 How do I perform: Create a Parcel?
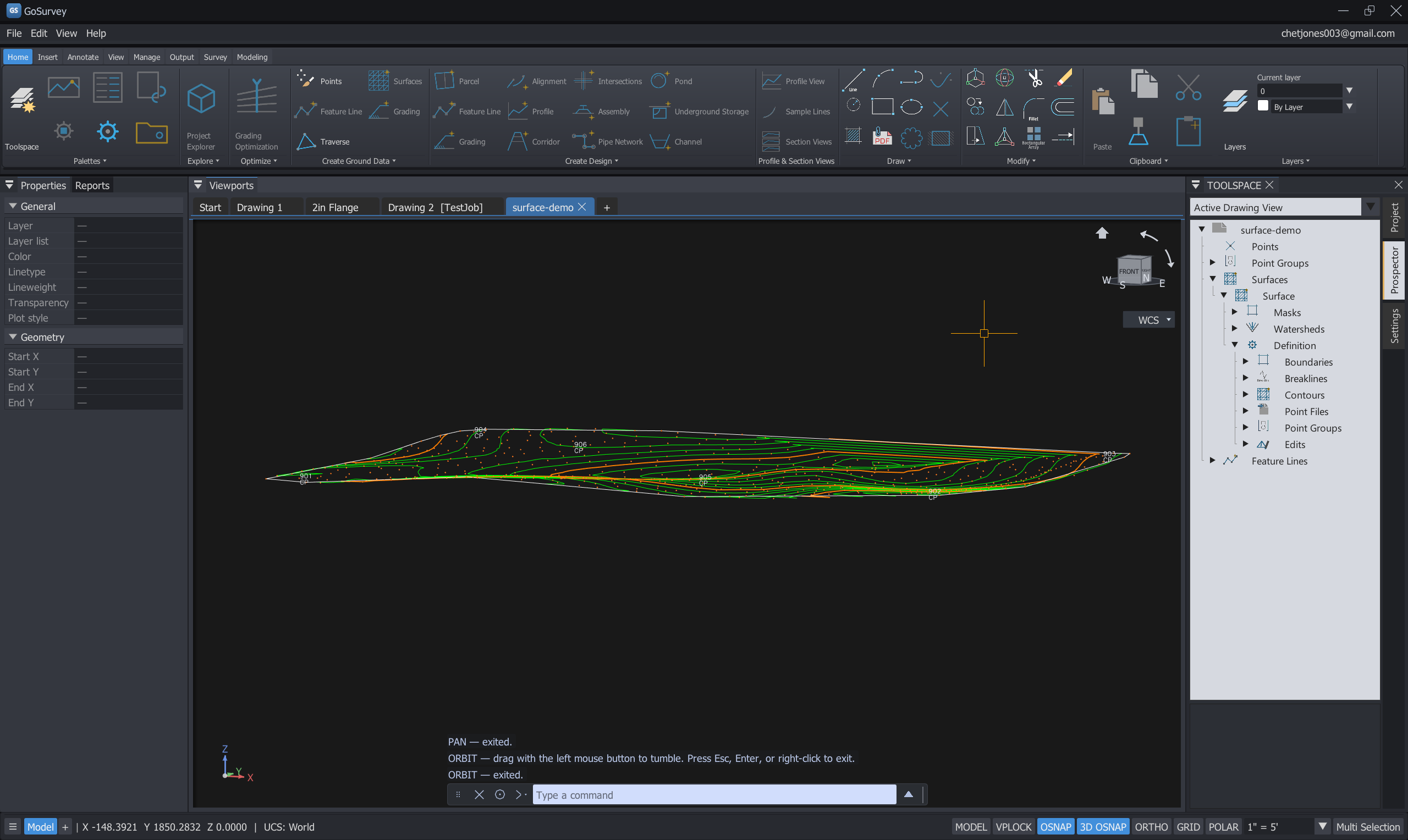pos(457,81)
